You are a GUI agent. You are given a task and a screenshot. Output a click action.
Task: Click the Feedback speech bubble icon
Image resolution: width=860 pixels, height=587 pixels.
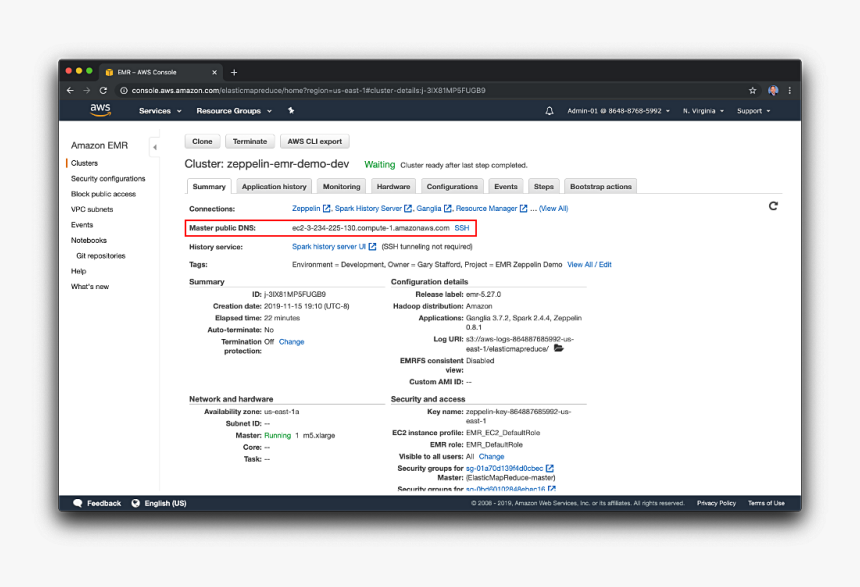click(77, 503)
